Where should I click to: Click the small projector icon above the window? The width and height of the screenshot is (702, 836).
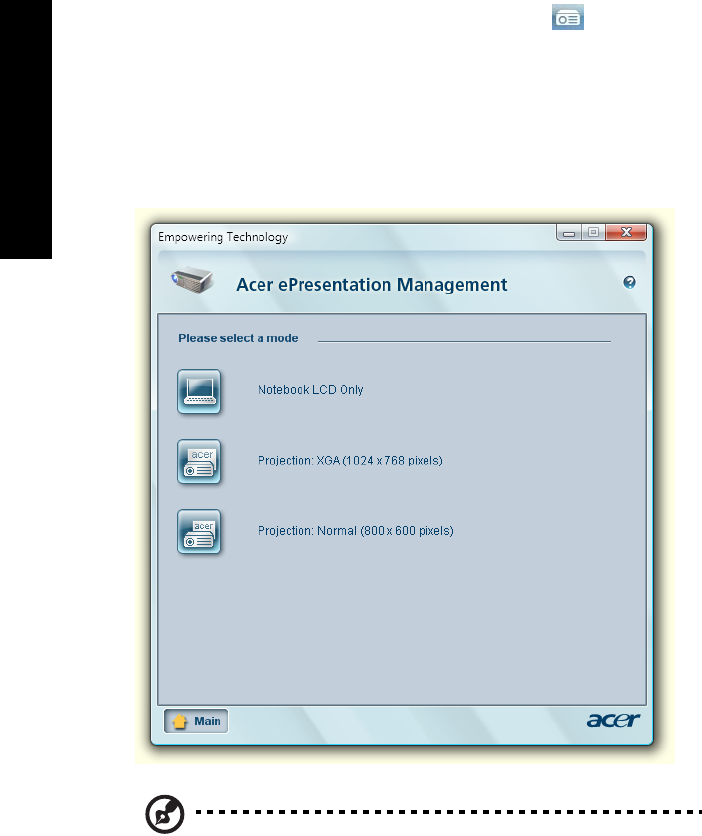tap(568, 17)
